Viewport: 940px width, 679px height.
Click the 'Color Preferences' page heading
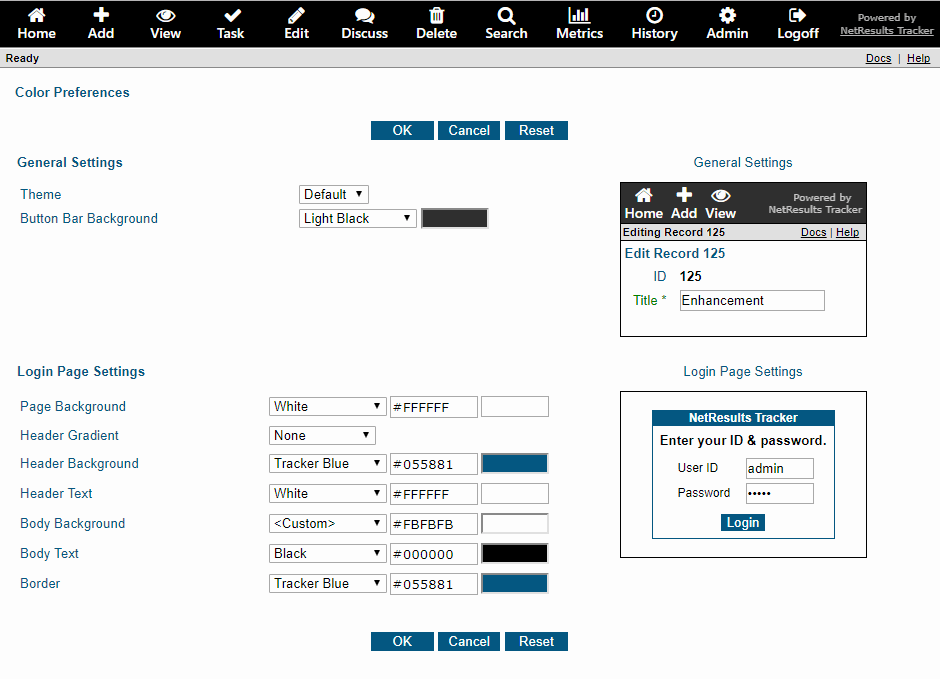(x=72, y=92)
